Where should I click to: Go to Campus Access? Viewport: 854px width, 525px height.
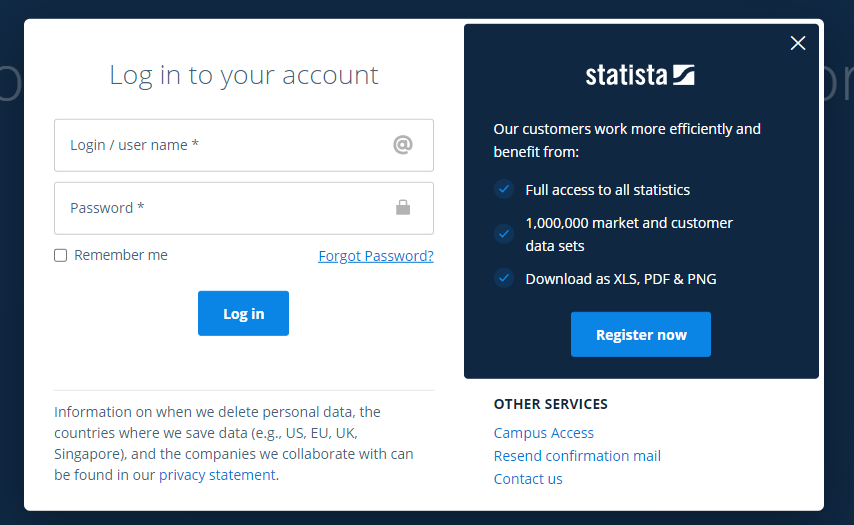pyautogui.click(x=544, y=433)
